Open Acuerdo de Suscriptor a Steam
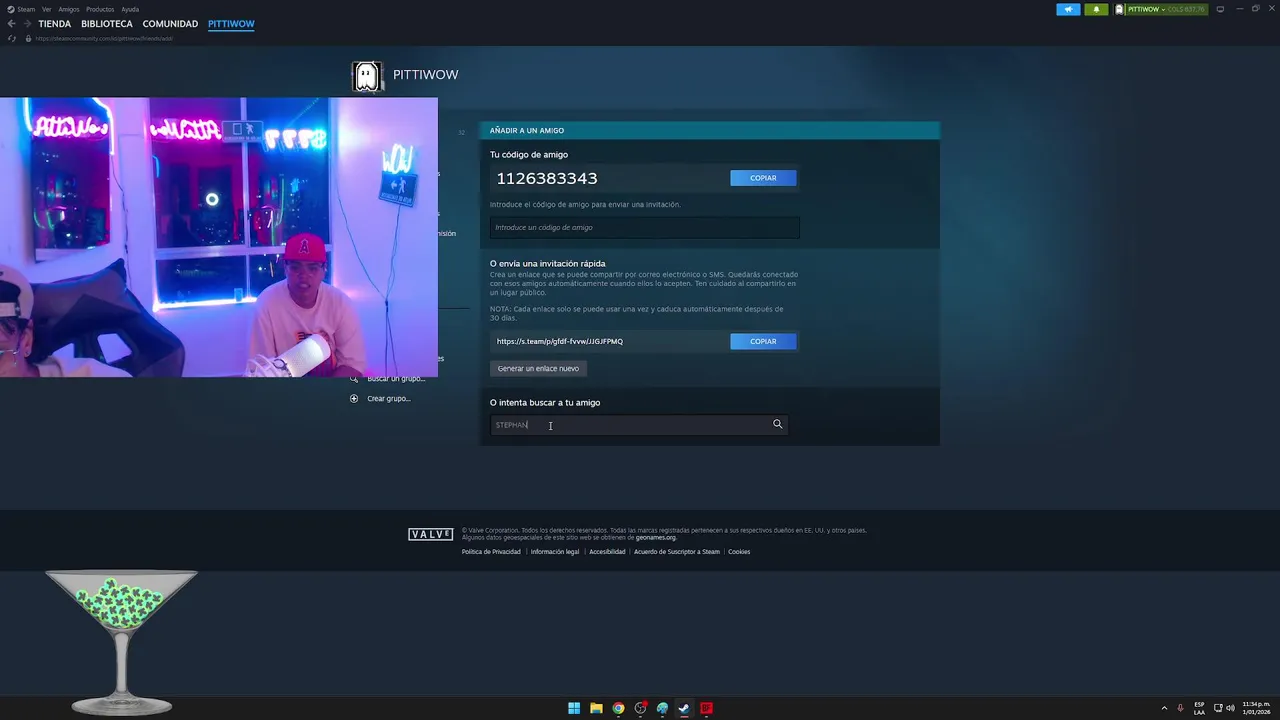Screen dimensions: 1280x720 coord(677,552)
